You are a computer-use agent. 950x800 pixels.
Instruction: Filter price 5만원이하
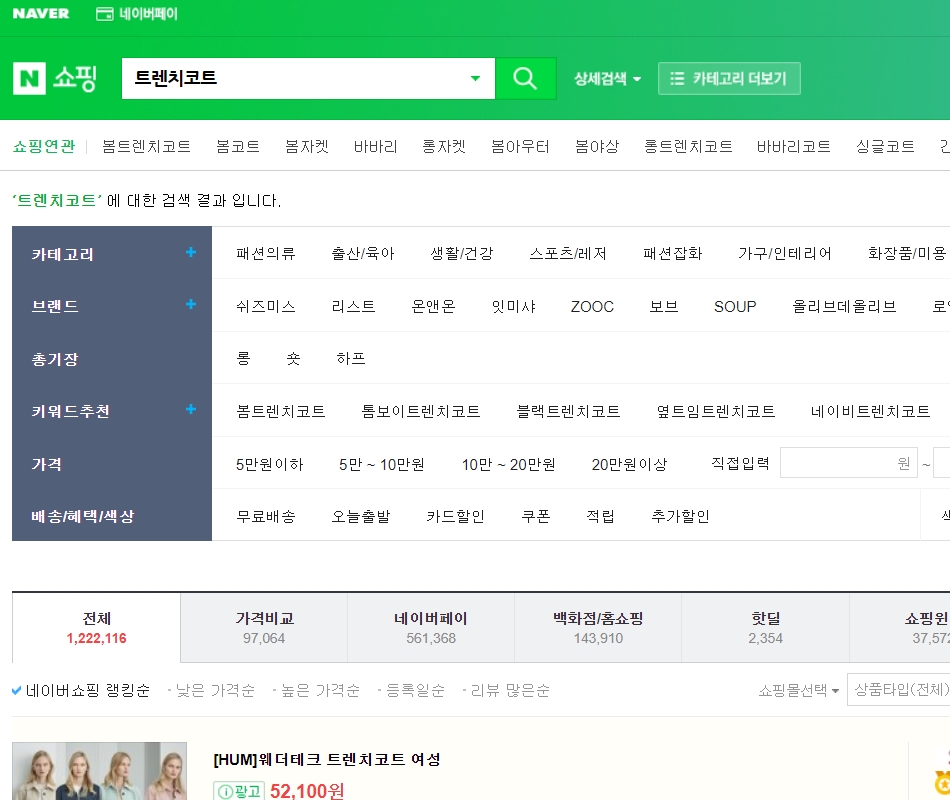269,464
